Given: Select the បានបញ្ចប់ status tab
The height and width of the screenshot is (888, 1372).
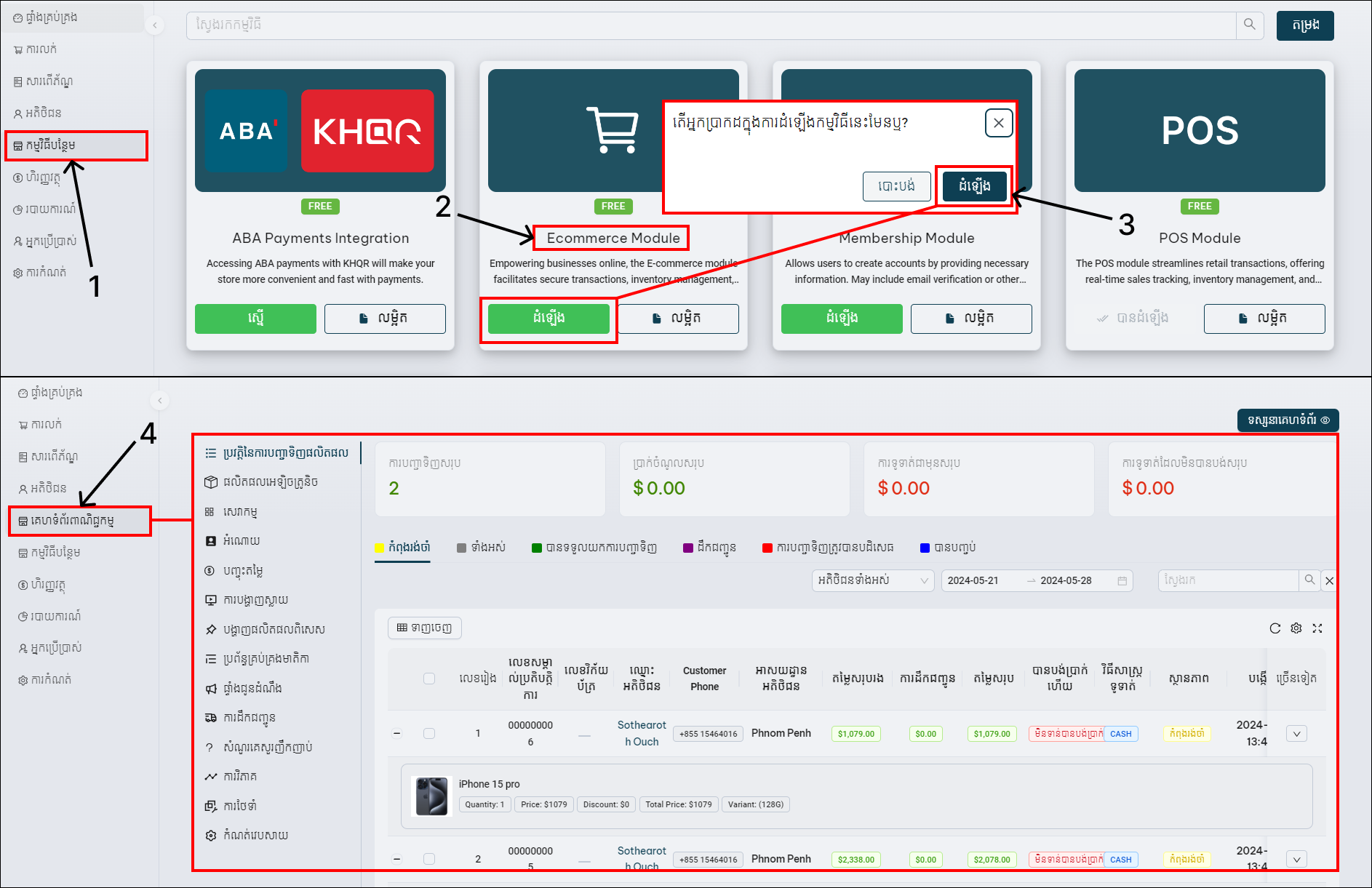Looking at the screenshot, I should 948,548.
